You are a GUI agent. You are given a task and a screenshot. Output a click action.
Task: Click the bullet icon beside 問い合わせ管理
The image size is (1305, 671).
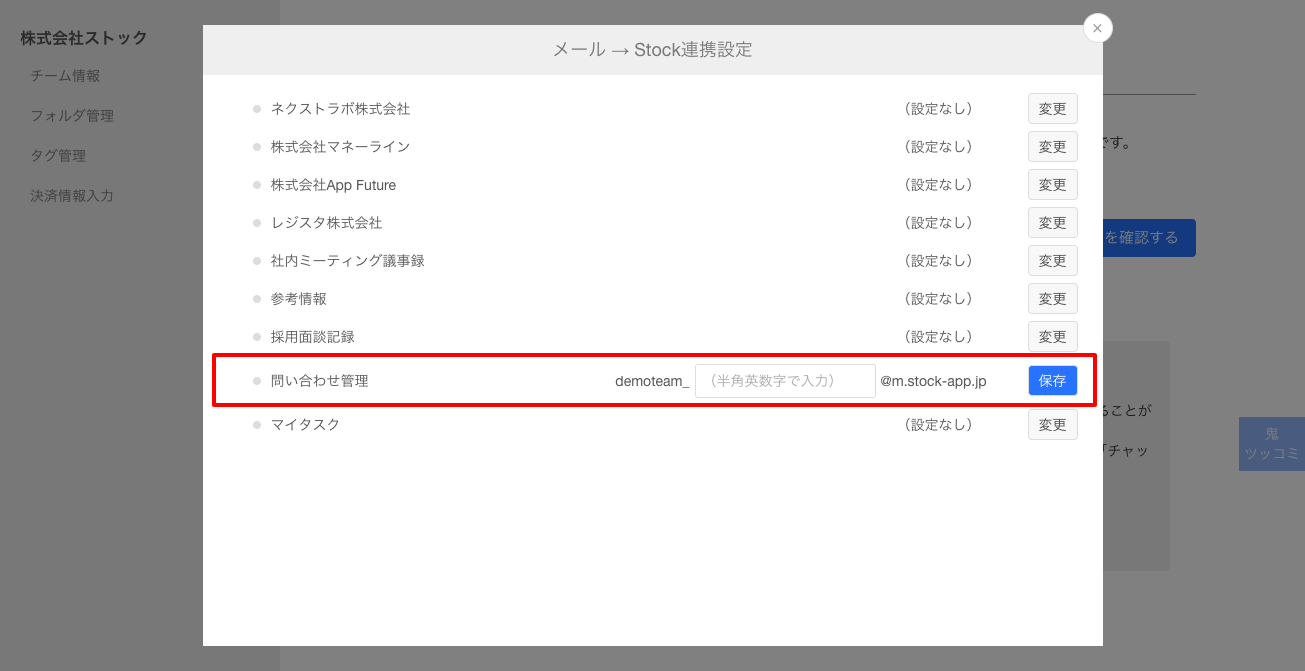pyautogui.click(x=258, y=380)
